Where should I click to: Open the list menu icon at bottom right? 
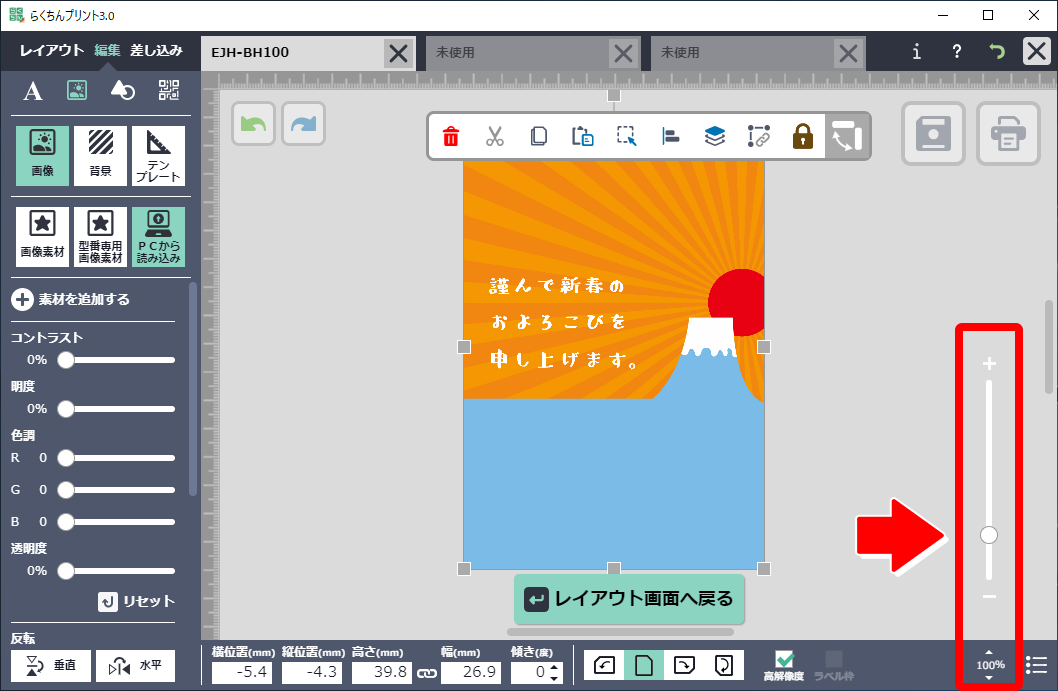coord(1036,665)
